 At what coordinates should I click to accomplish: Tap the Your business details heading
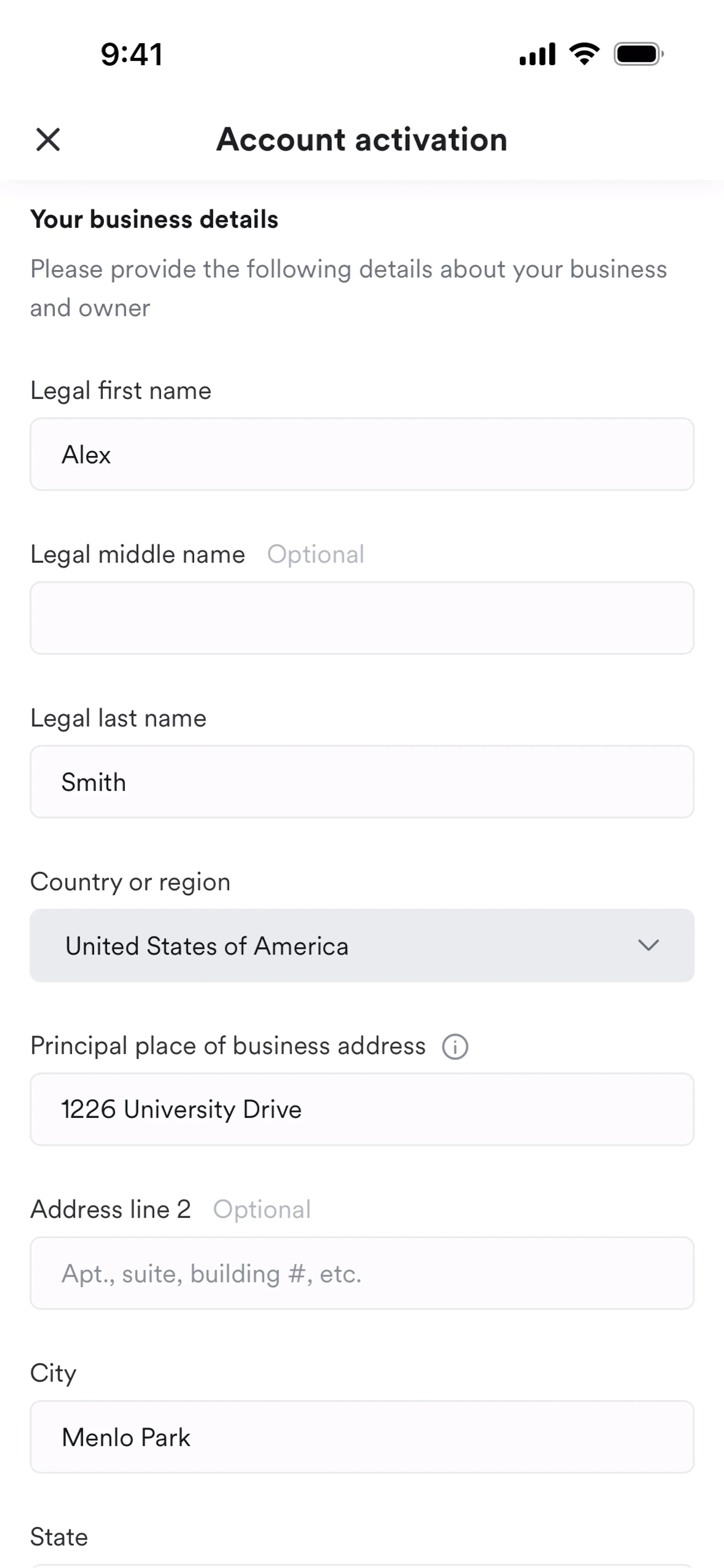tap(154, 219)
